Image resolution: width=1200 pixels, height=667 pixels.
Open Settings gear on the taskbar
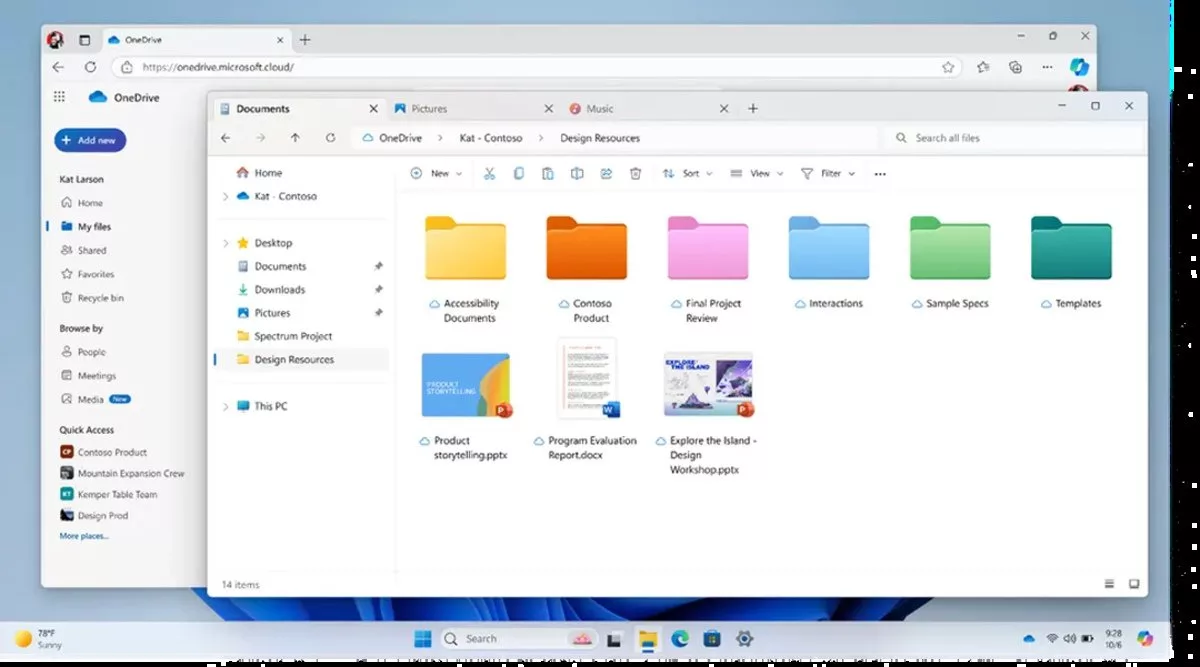(x=744, y=638)
